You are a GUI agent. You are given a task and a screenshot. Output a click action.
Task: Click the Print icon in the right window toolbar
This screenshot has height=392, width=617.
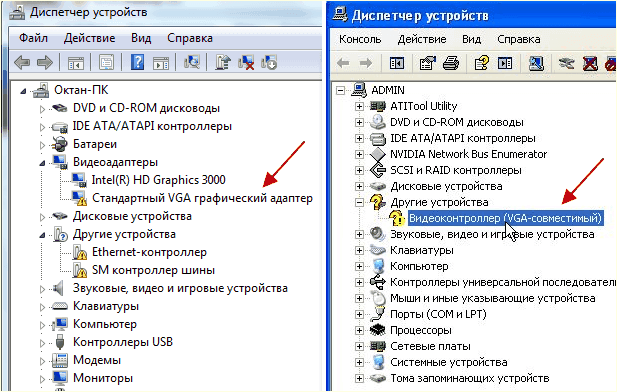point(451,63)
